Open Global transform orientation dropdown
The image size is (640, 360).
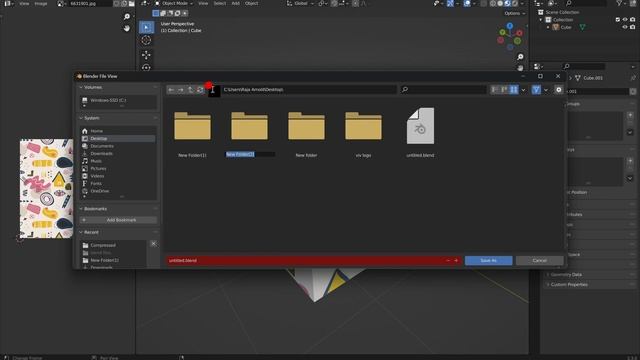[x=301, y=3]
